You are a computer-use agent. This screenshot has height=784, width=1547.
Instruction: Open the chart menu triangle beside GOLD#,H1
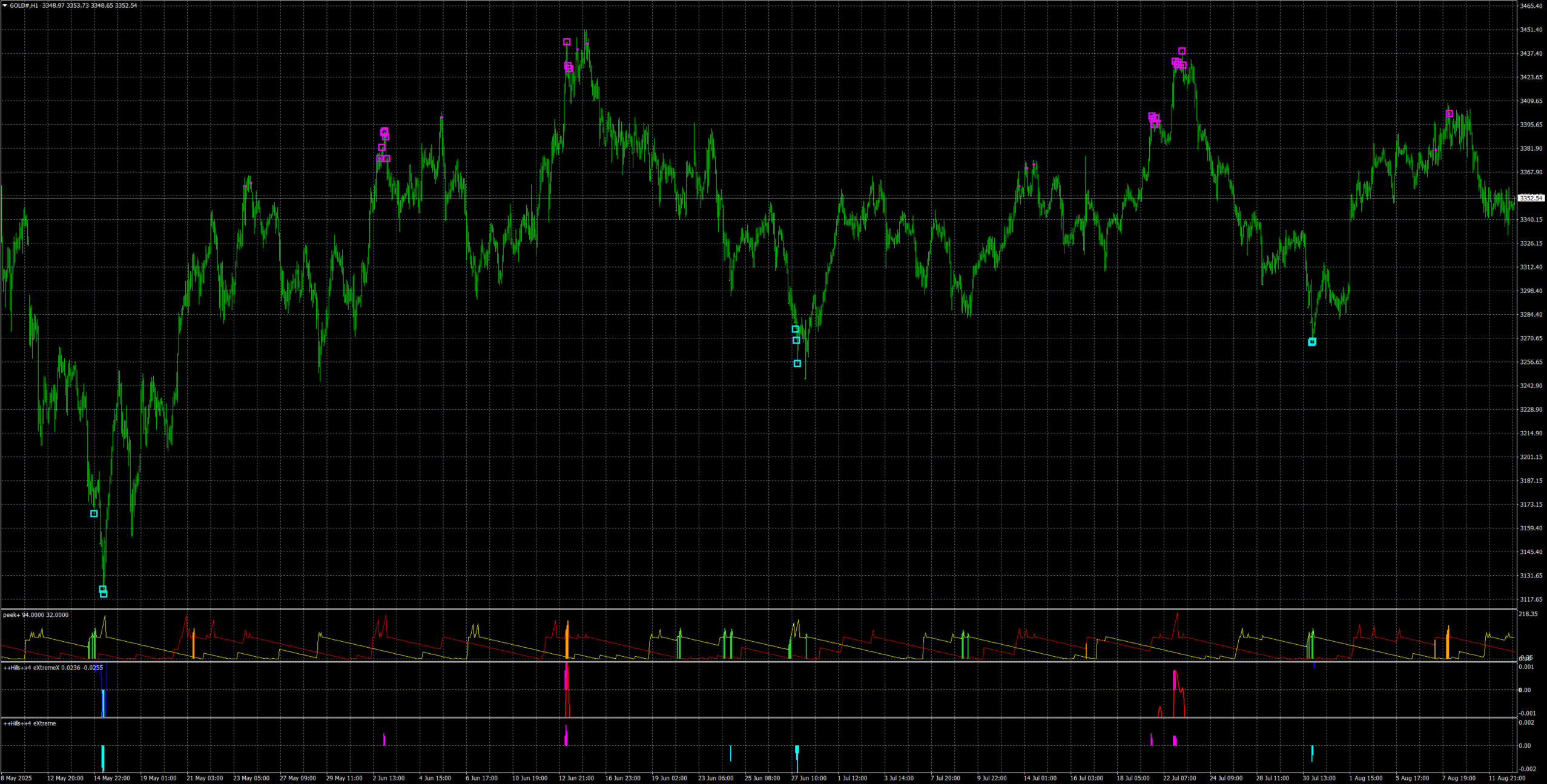coord(5,5)
